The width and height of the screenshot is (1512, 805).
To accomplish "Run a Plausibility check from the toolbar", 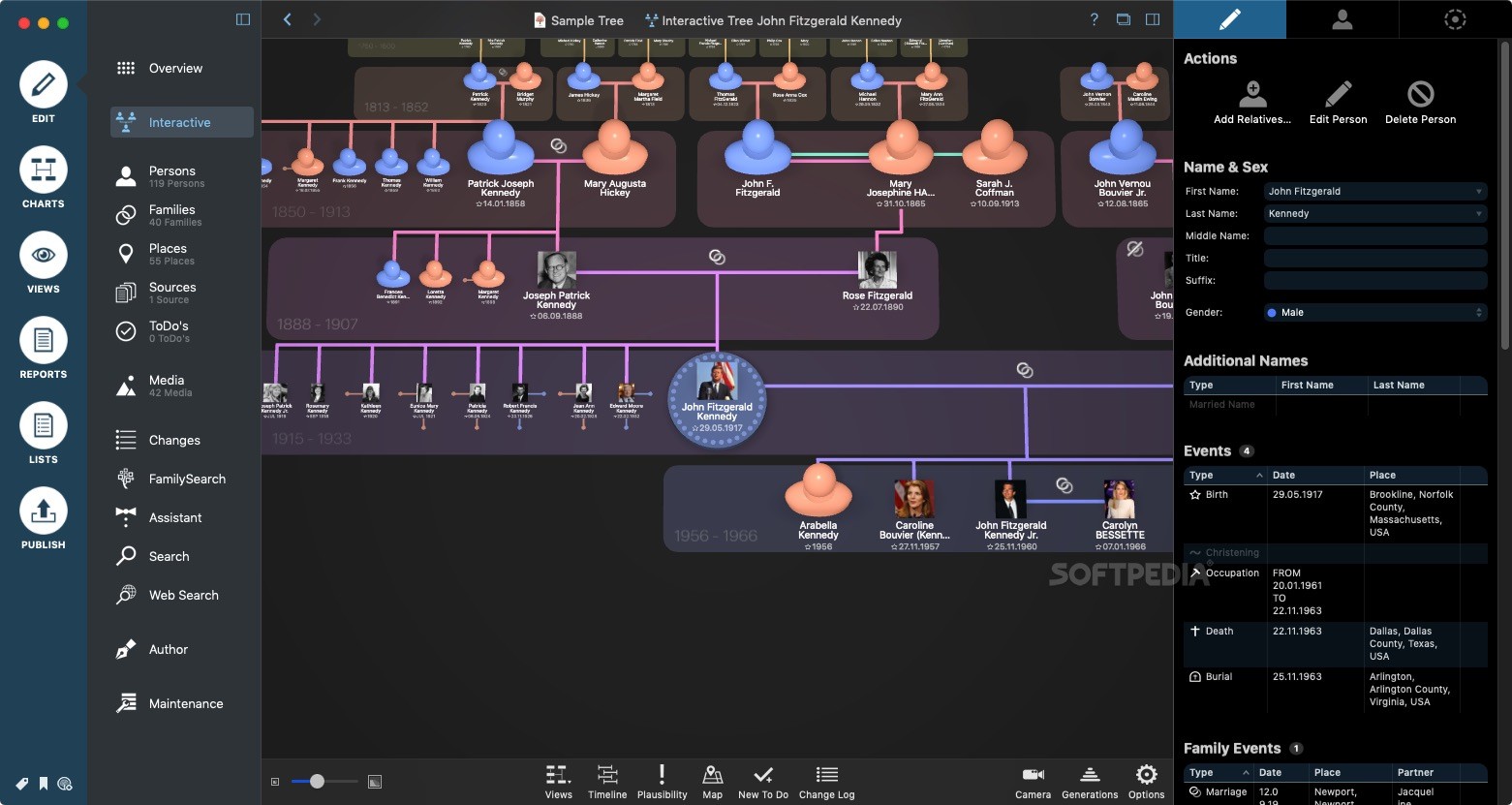I will 662,781.
